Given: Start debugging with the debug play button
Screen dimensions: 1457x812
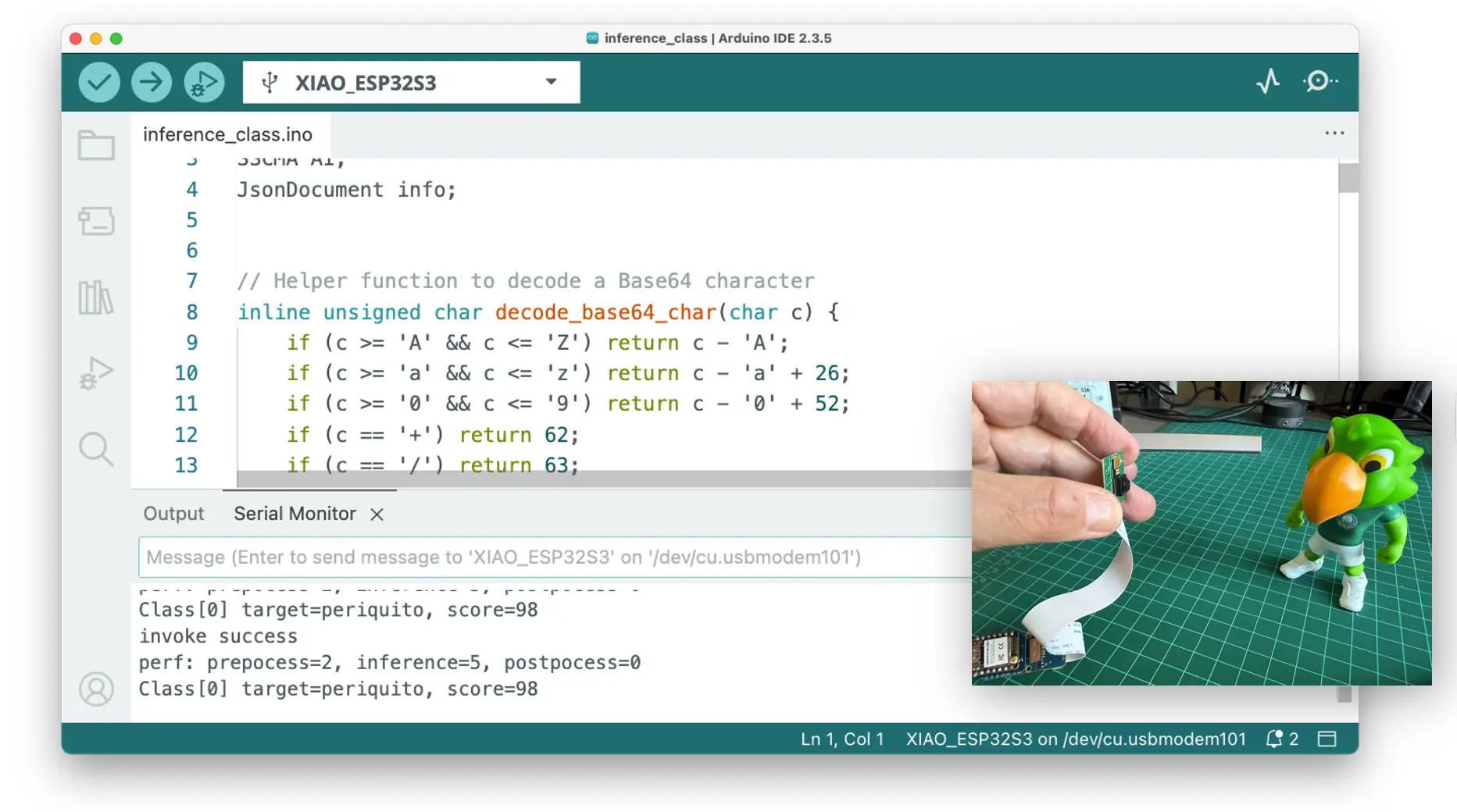Looking at the screenshot, I should coord(204,82).
